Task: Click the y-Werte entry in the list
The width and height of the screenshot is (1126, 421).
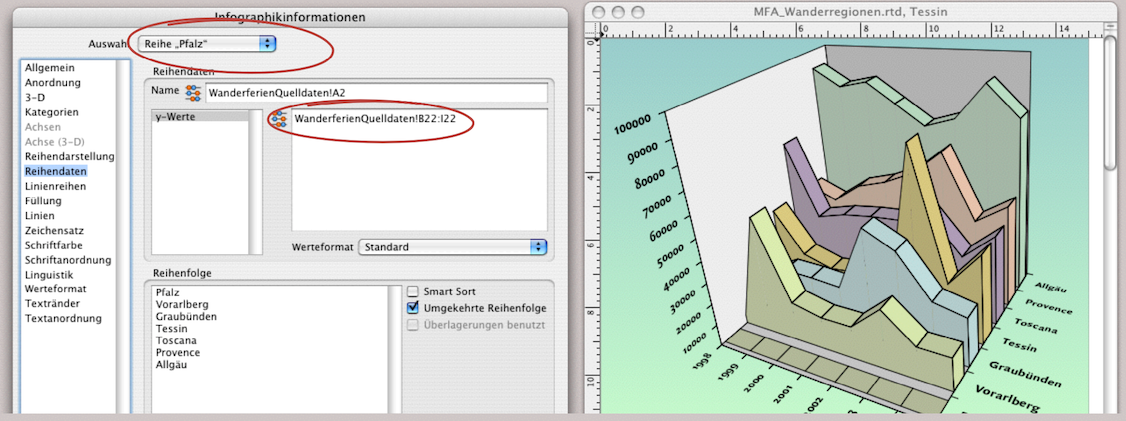Action: [176, 118]
